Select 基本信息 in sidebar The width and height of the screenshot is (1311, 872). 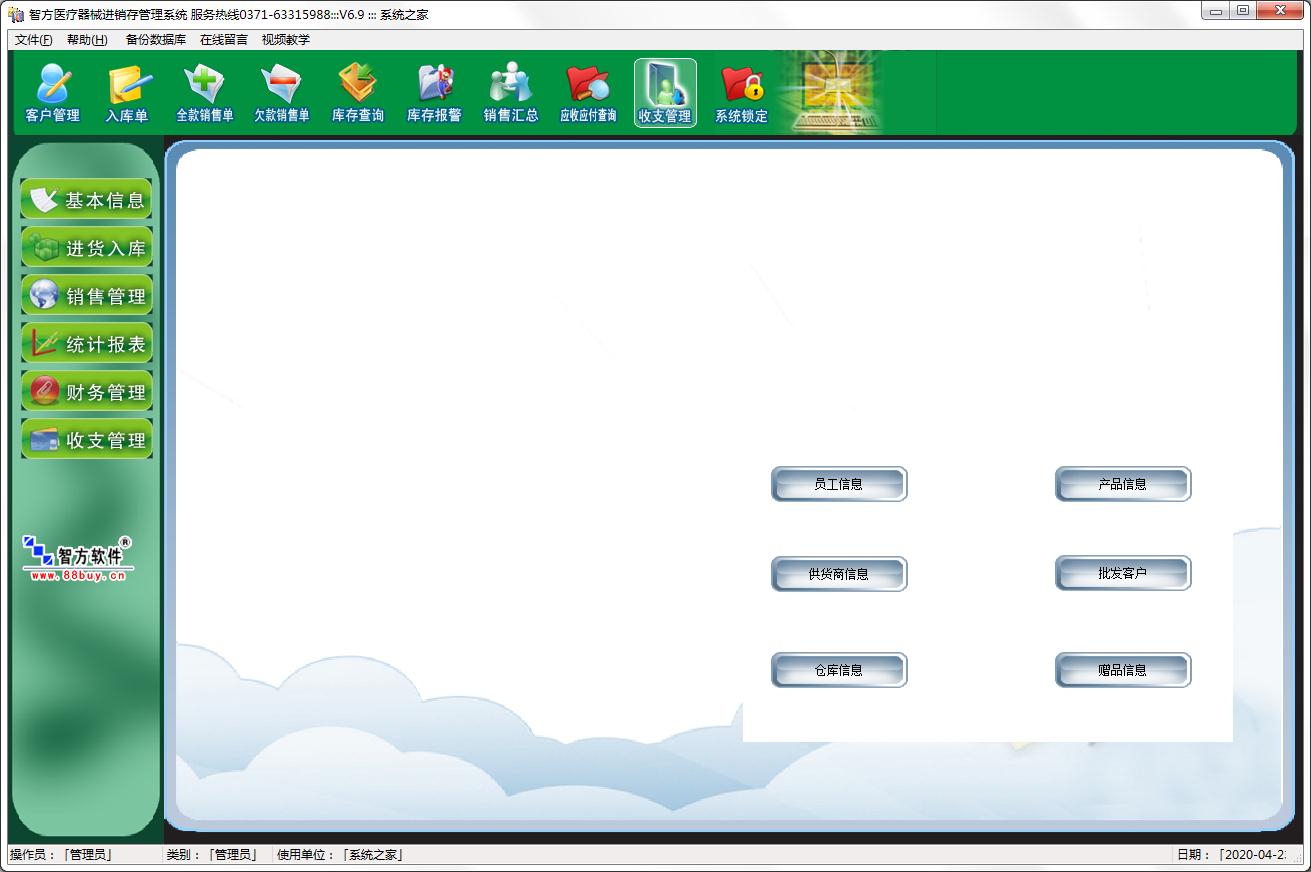(x=87, y=200)
